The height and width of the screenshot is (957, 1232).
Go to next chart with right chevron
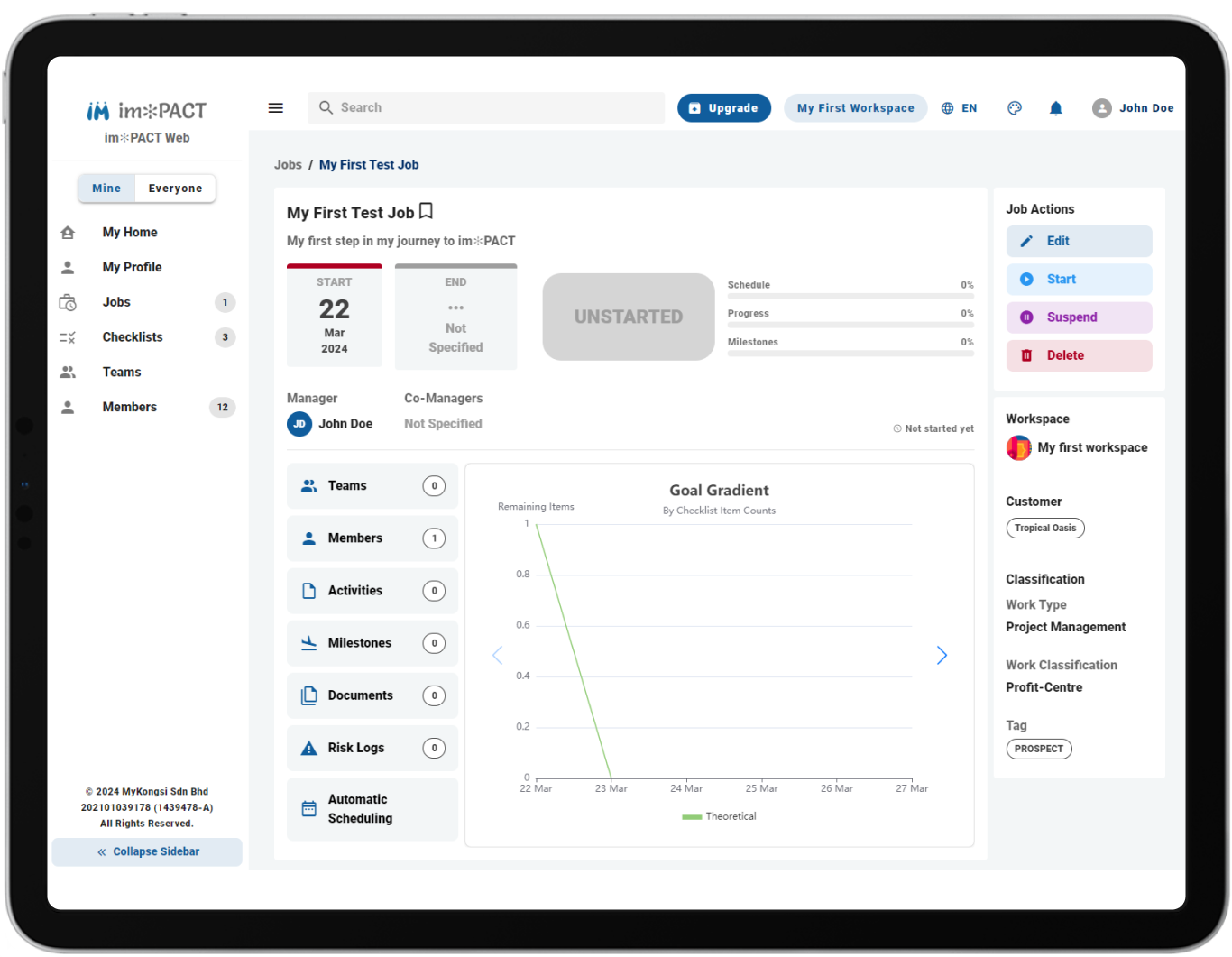(x=942, y=655)
